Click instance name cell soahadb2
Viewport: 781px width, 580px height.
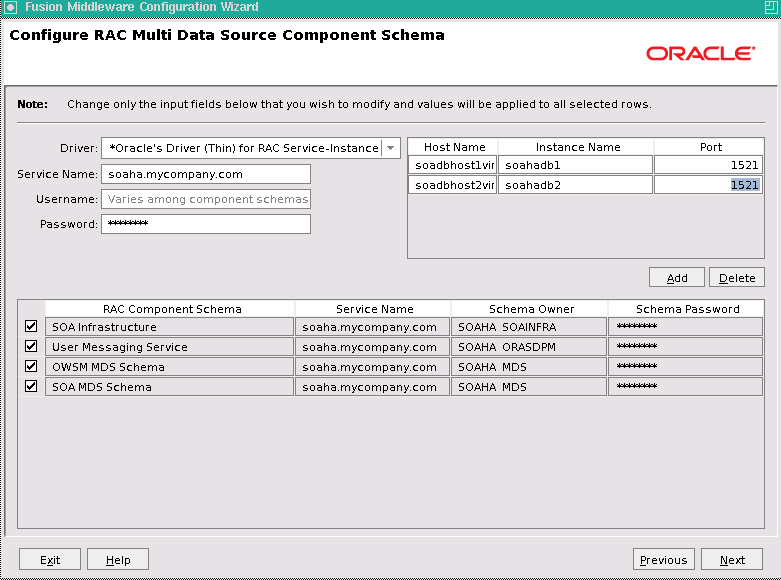click(x=575, y=185)
